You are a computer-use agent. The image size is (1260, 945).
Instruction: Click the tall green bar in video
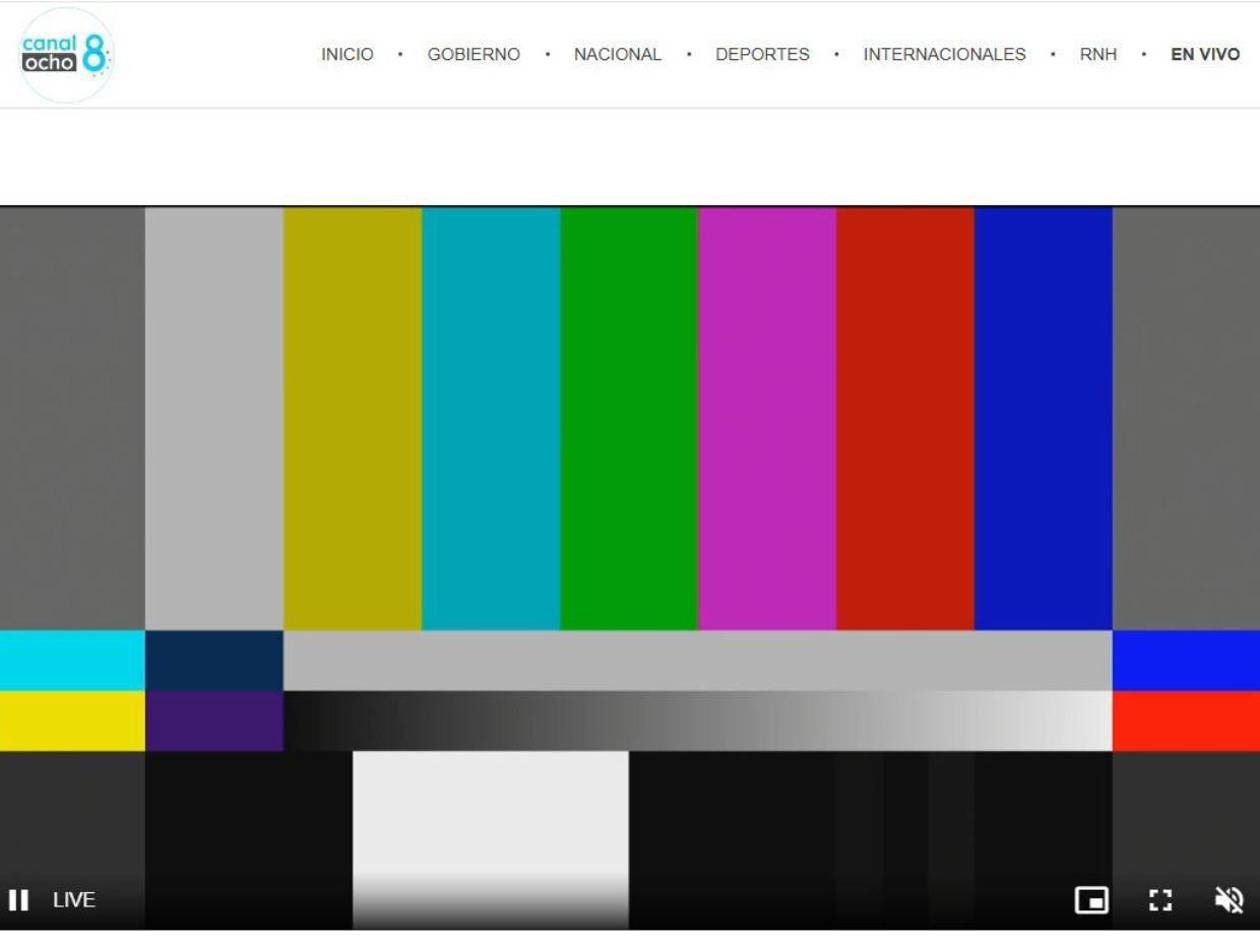click(629, 418)
